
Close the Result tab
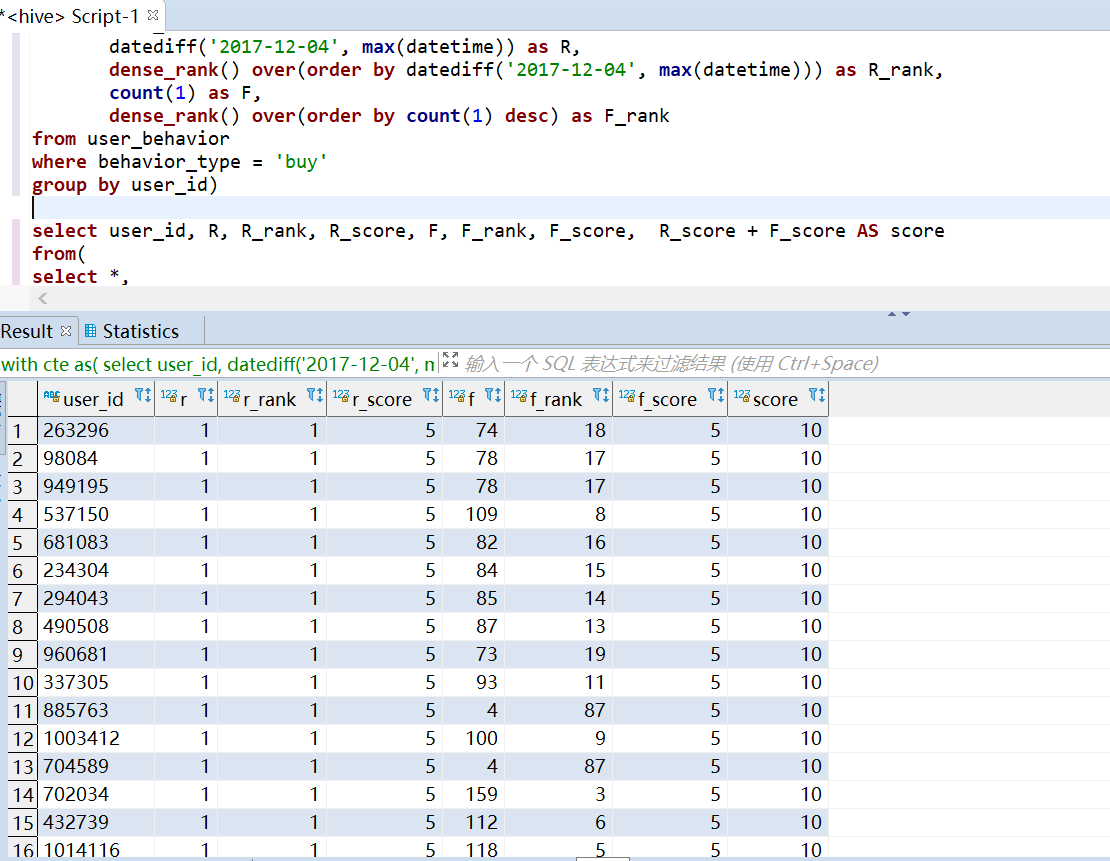[66, 331]
